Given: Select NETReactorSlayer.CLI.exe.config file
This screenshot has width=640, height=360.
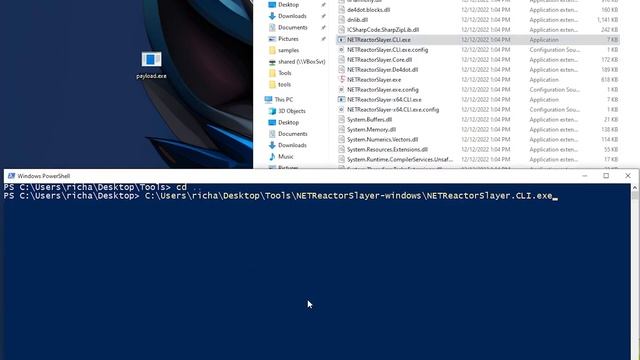Looking at the screenshot, I should (x=387, y=50).
